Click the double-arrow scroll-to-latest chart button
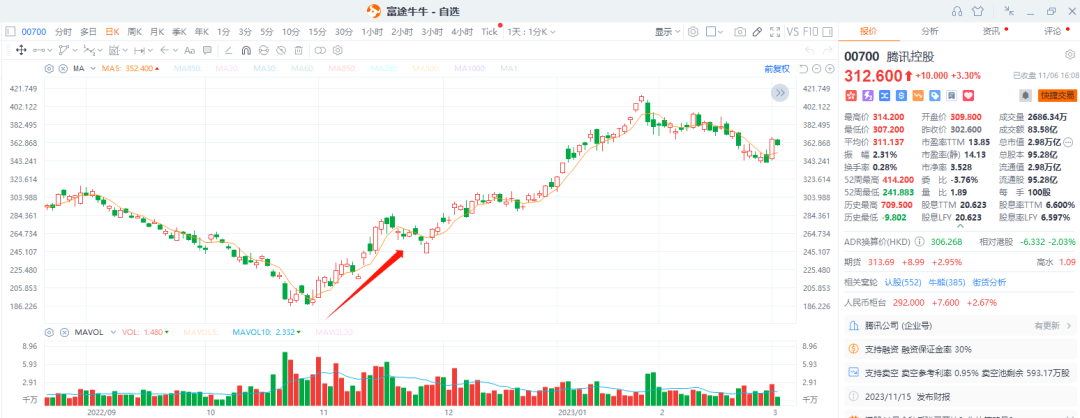1080x418 pixels. click(x=779, y=93)
